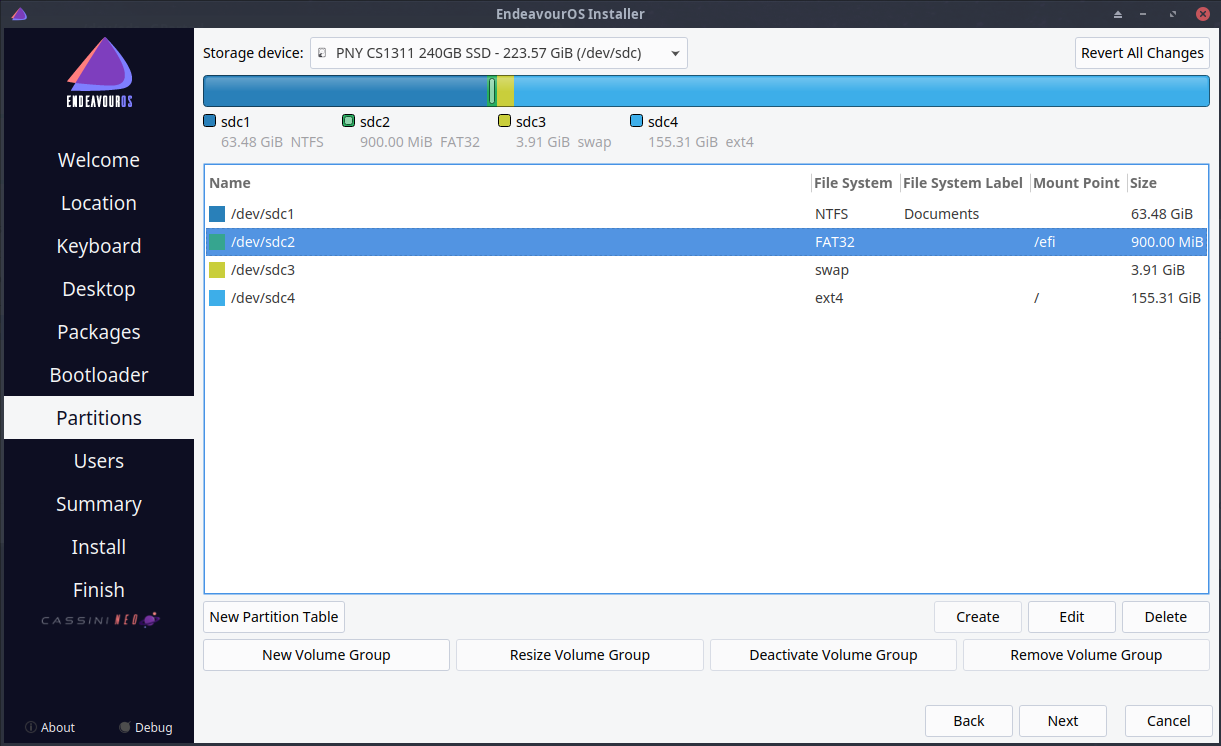Viewport: 1221px width, 746px height.
Task: Click the 'Documents' label cell
Action: pyautogui.click(x=941, y=214)
